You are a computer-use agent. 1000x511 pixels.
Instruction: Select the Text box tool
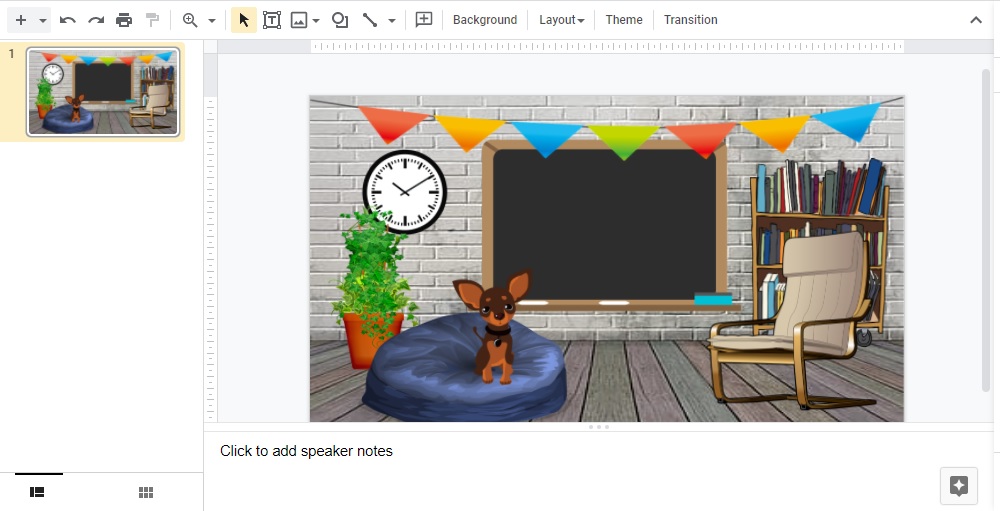[272, 20]
